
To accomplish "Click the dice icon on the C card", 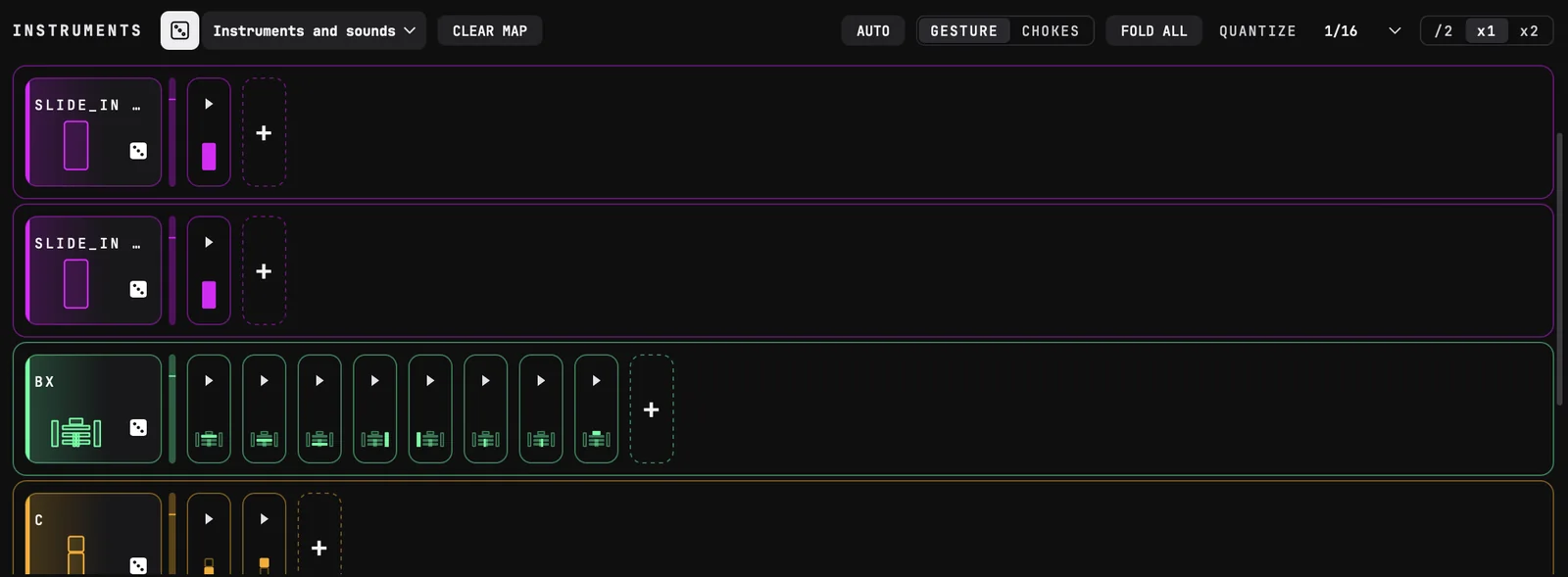I will [138, 565].
